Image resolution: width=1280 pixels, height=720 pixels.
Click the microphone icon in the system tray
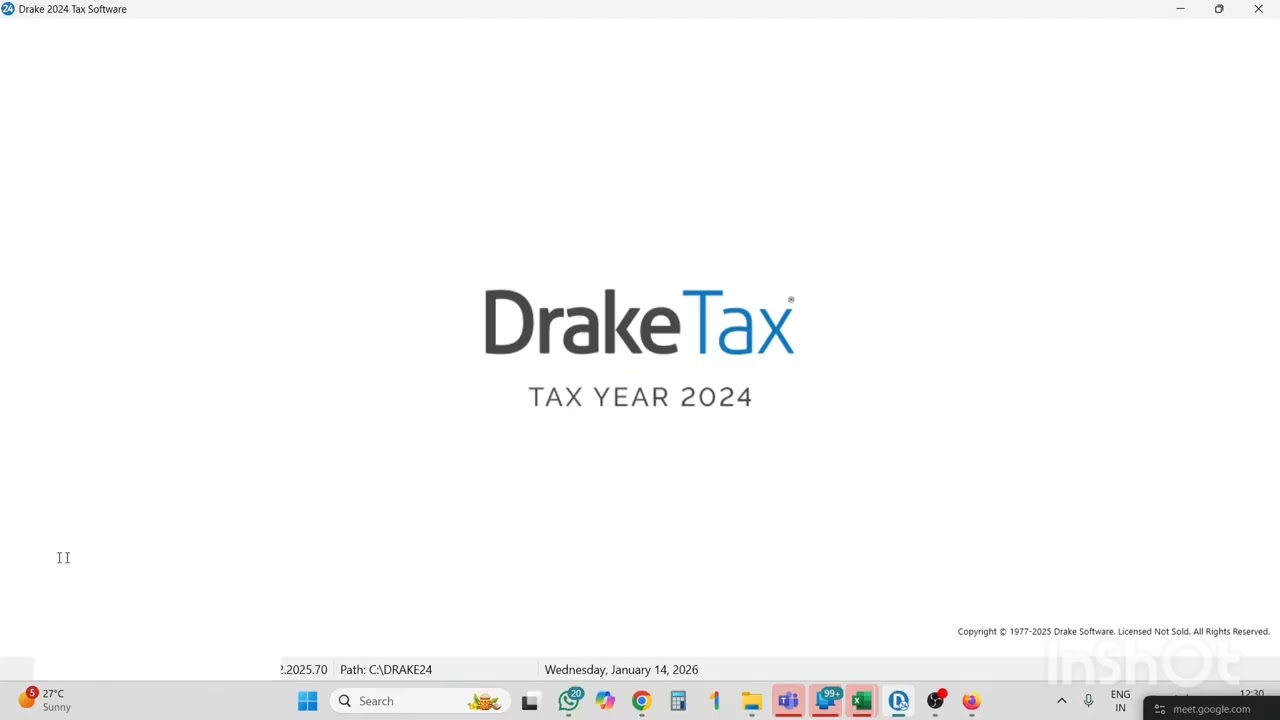pyautogui.click(x=1088, y=701)
